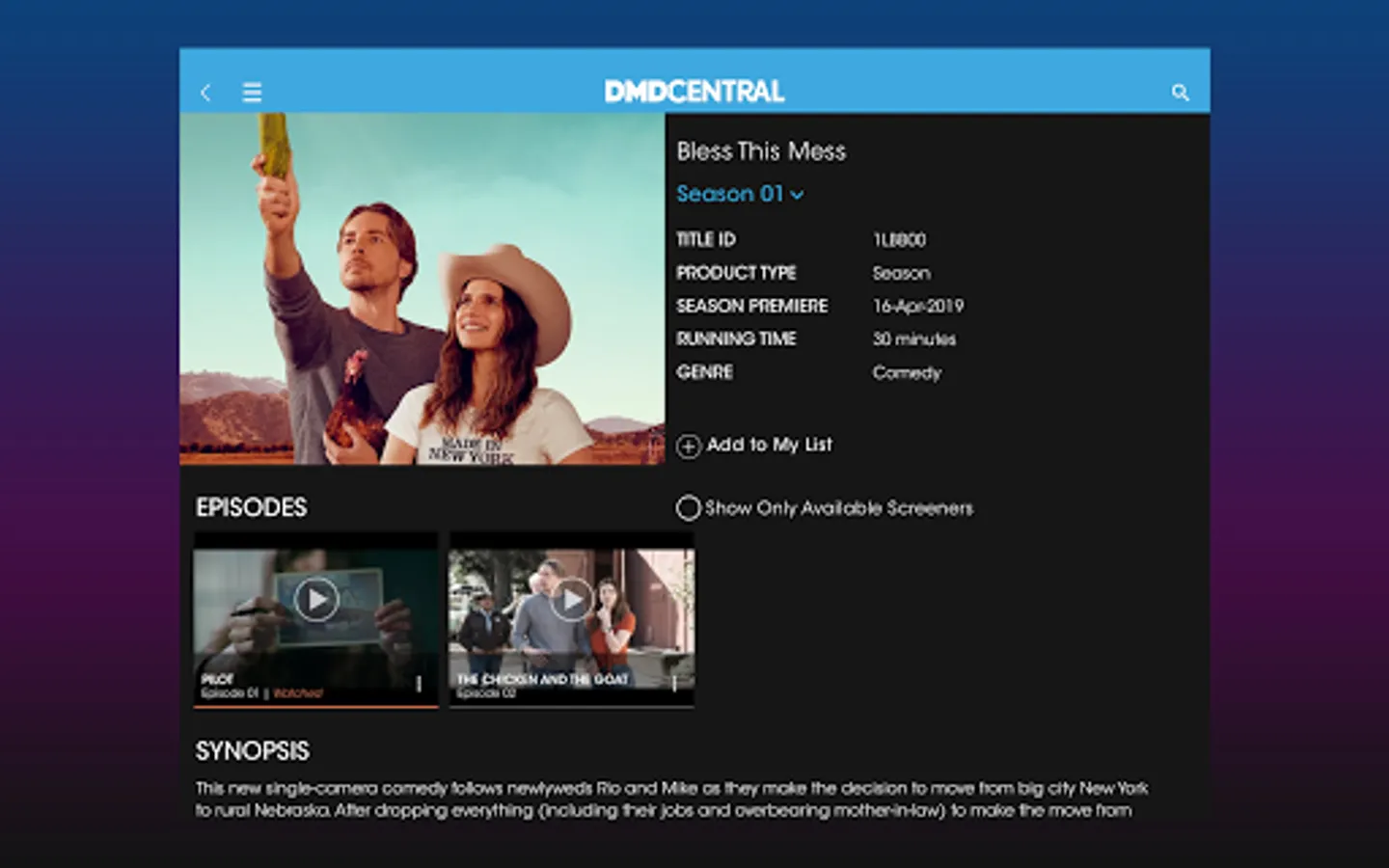Image resolution: width=1389 pixels, height=868 pixels.
Task: Play the Pilot episode
Action: pos(315,600)
